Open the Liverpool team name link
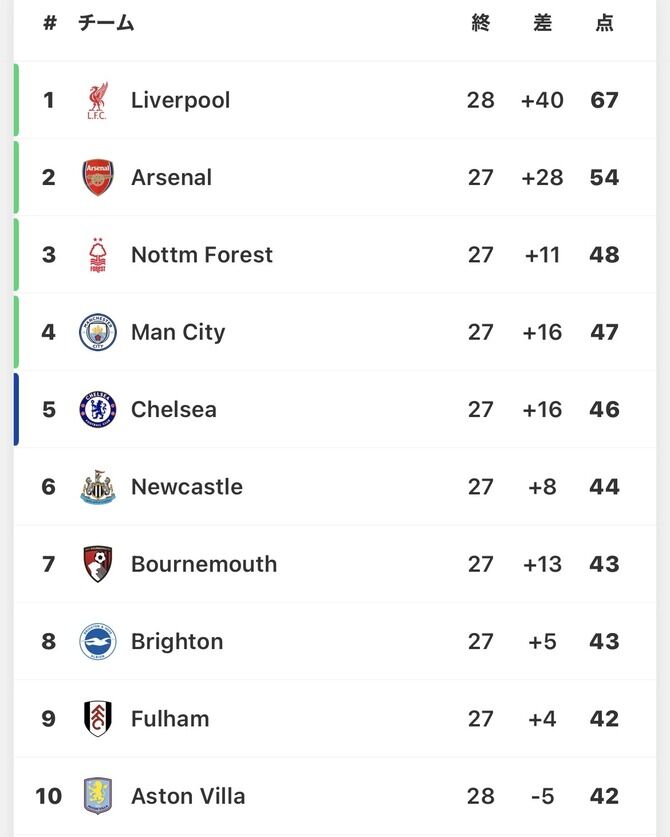 coord(180,101)
